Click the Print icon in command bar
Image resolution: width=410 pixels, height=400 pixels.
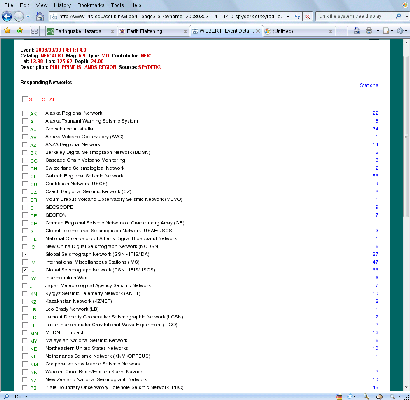pyautogui.click(x=369, y=31)
